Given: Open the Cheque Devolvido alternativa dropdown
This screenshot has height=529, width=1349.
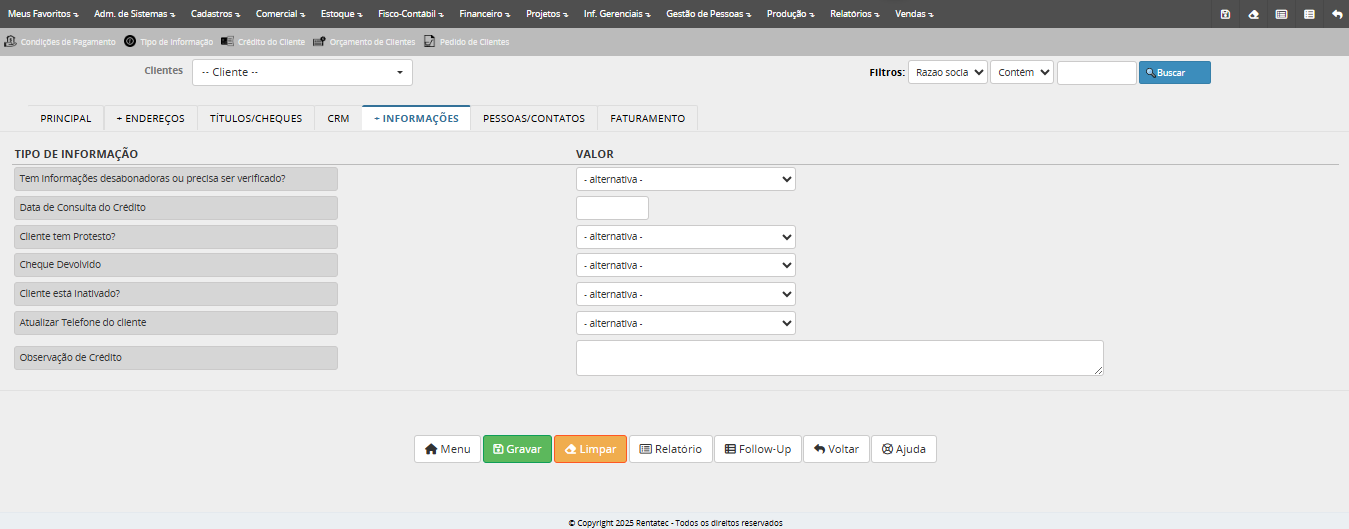Looking at the screenshot, I should 685,266.
